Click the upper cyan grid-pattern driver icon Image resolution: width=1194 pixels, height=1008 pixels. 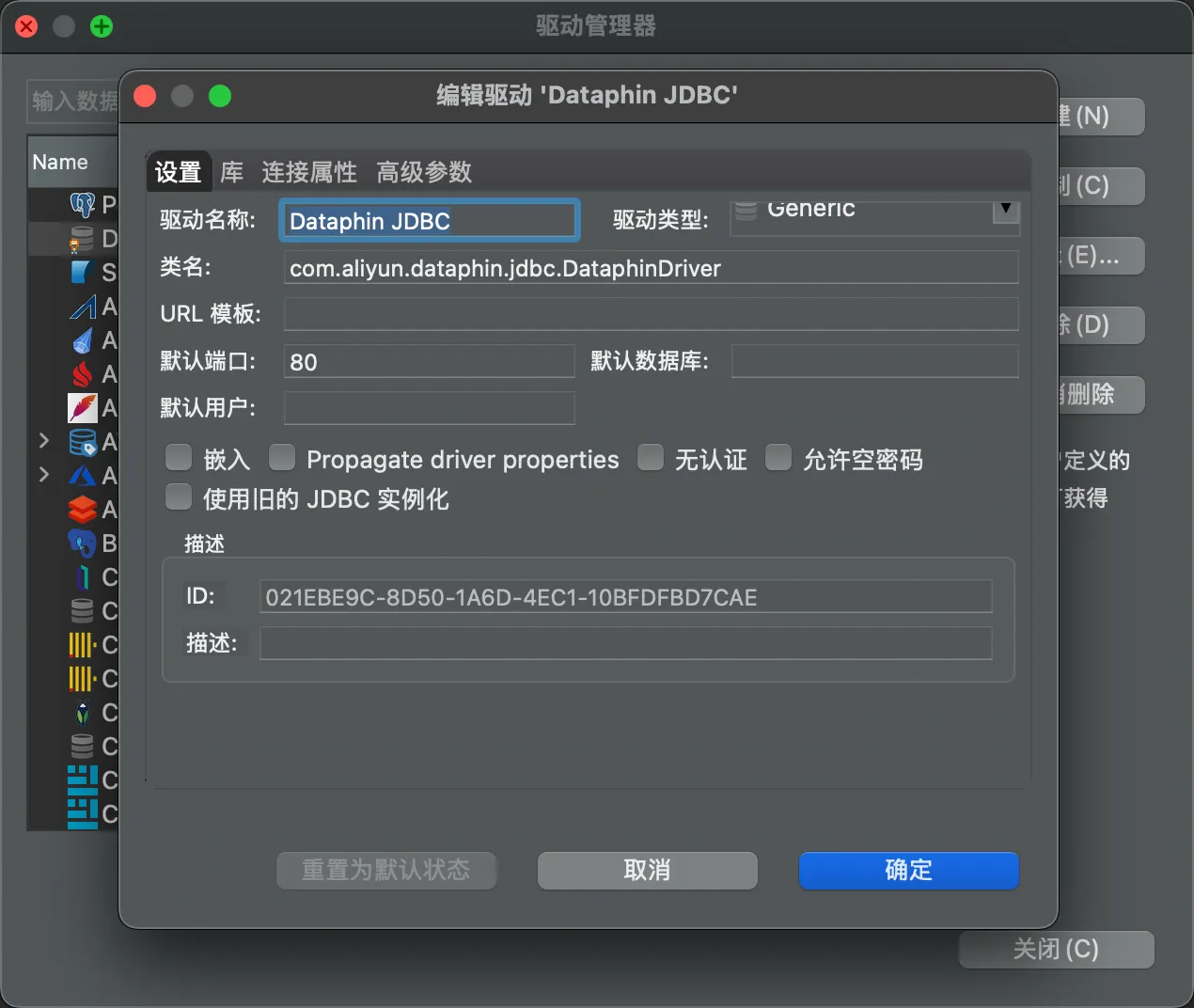pos(83,780)
